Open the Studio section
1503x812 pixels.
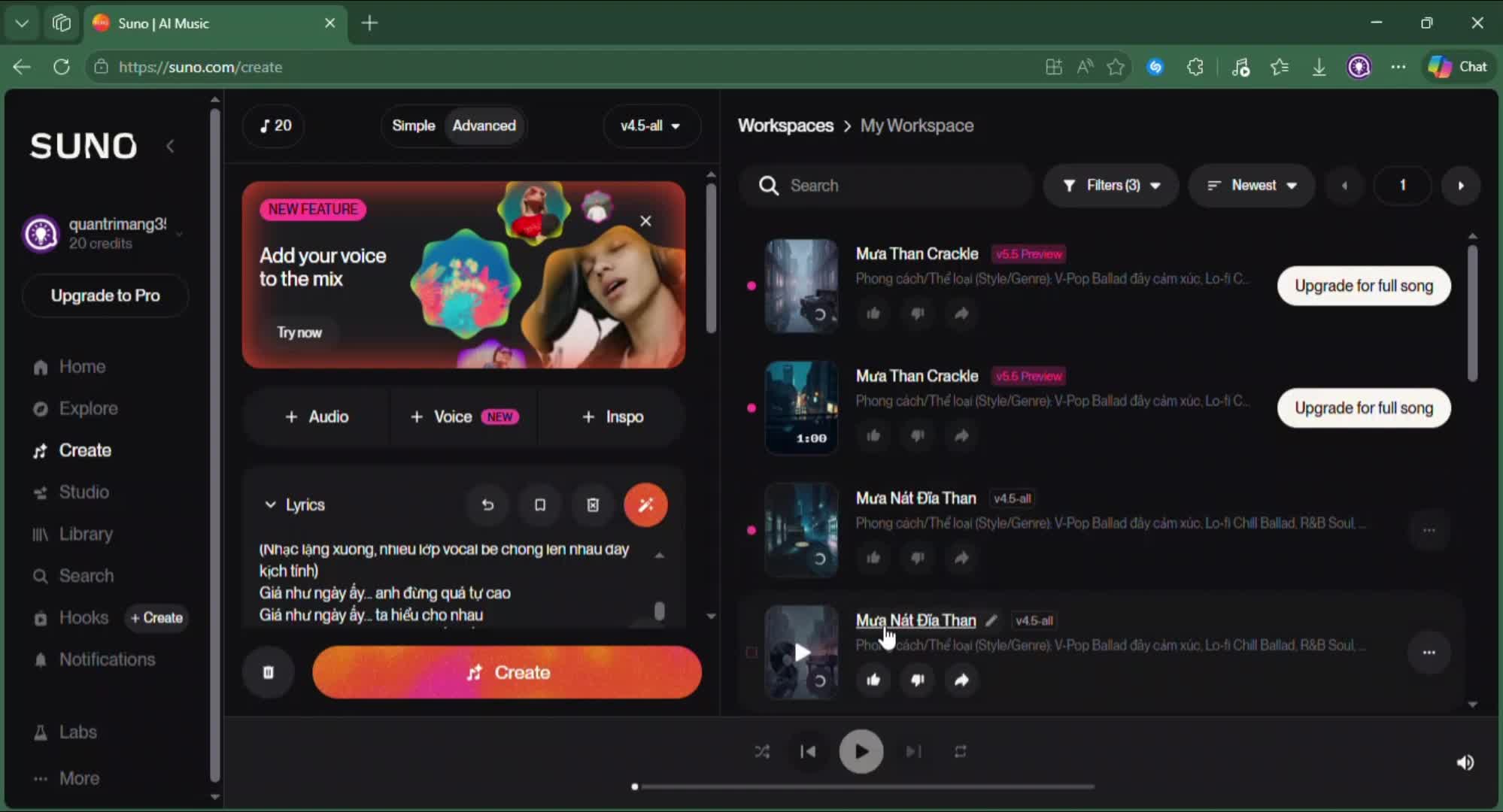pyautogui.click(x=71, y=492)
